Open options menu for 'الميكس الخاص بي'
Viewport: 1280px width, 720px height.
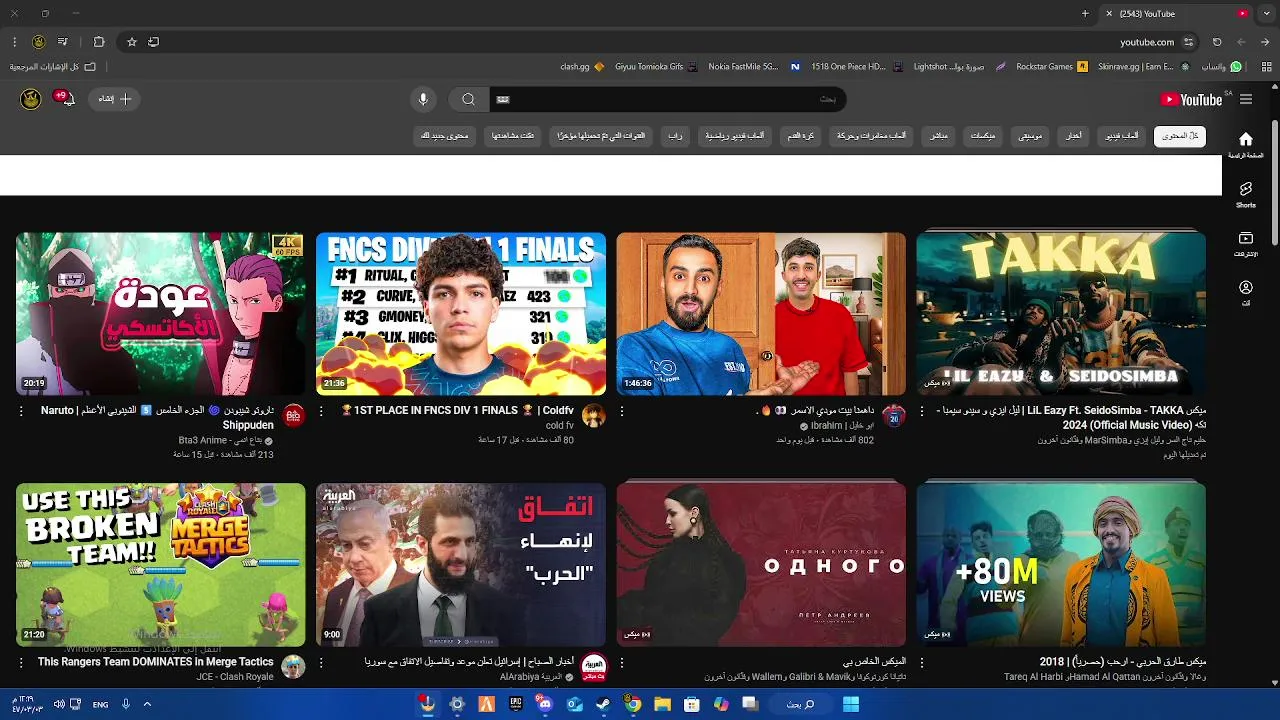[621, 662]
